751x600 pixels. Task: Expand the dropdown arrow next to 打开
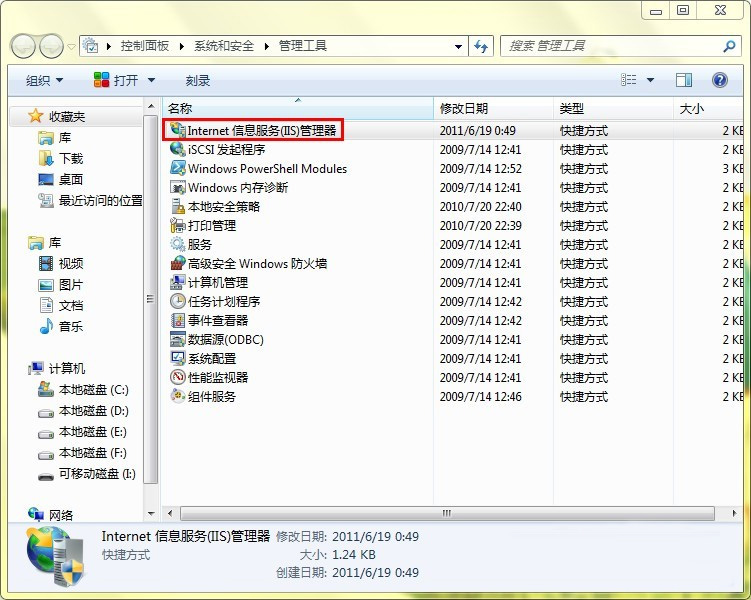(152, 80)
